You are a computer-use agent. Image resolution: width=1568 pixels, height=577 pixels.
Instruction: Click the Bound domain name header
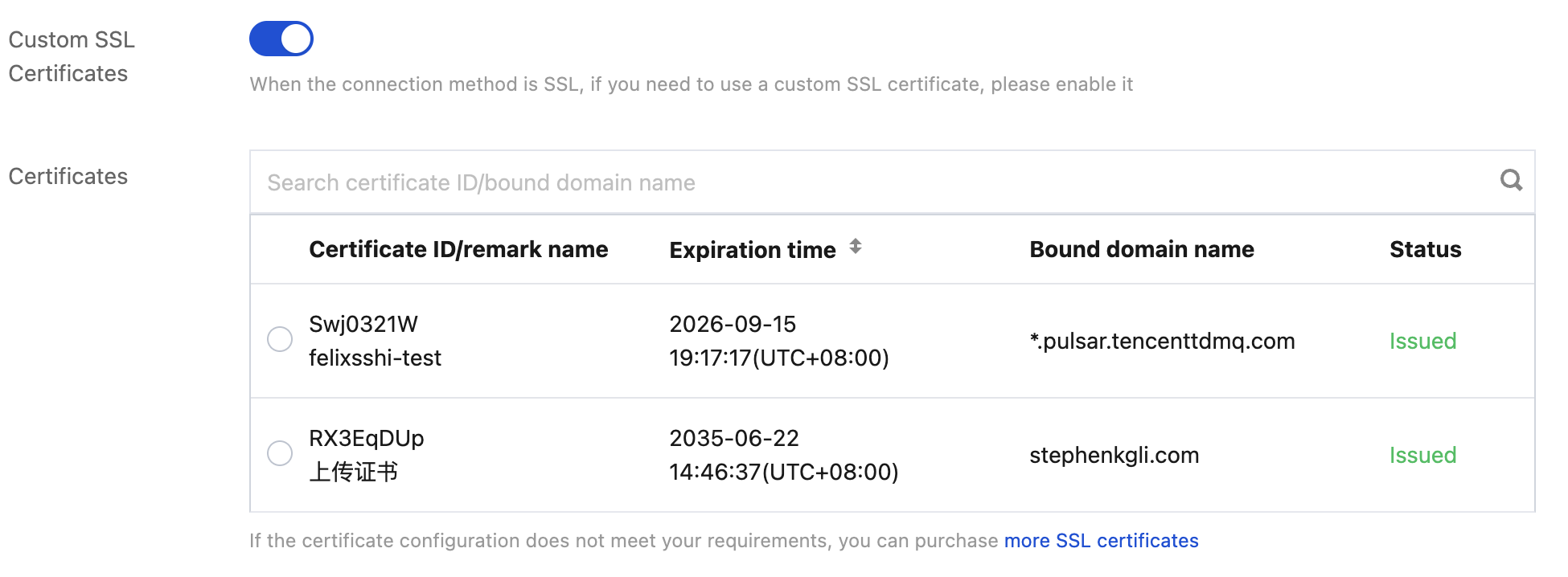click(x=1141, y=250)
